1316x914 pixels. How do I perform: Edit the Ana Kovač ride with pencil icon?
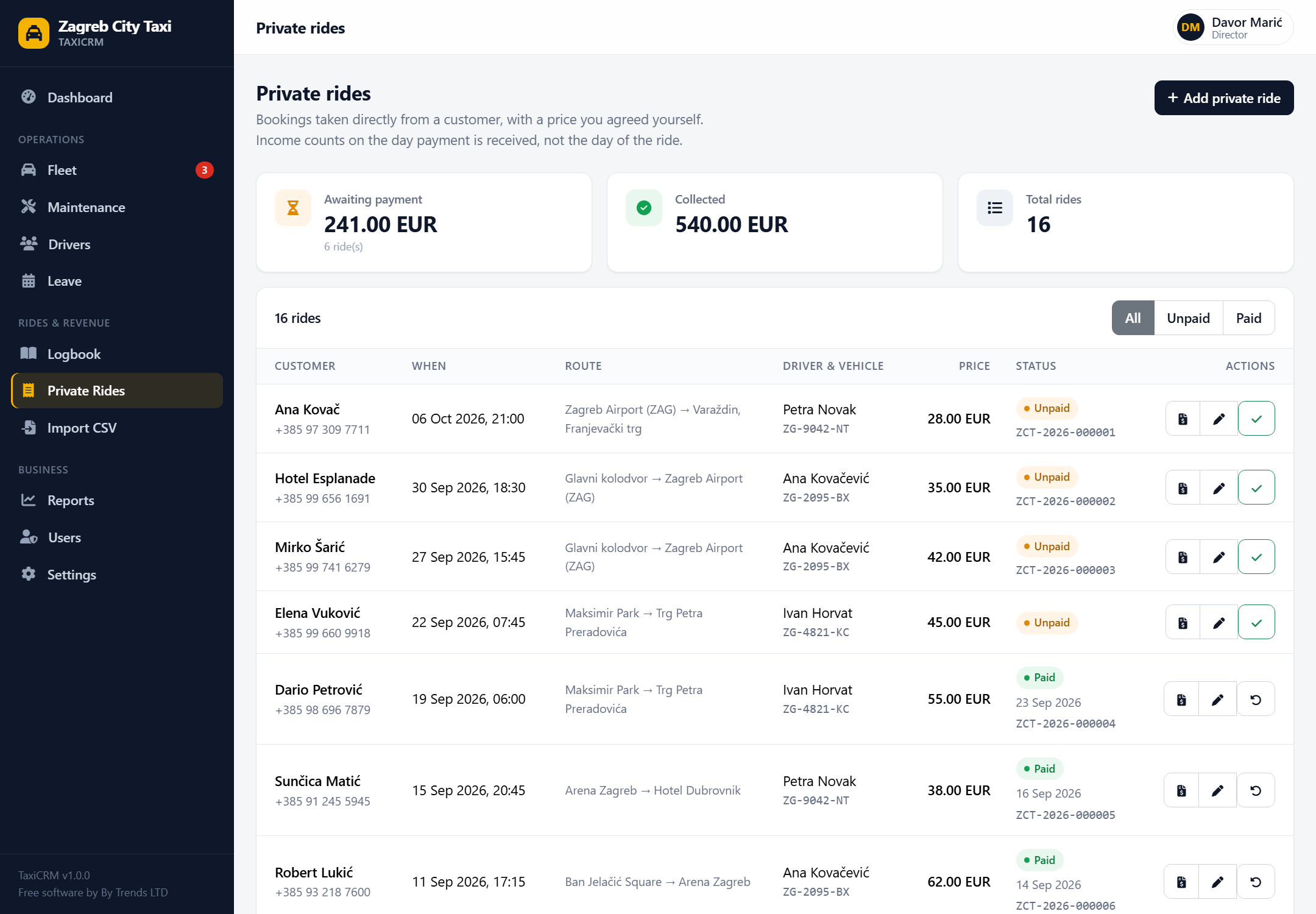point(1219,419)
